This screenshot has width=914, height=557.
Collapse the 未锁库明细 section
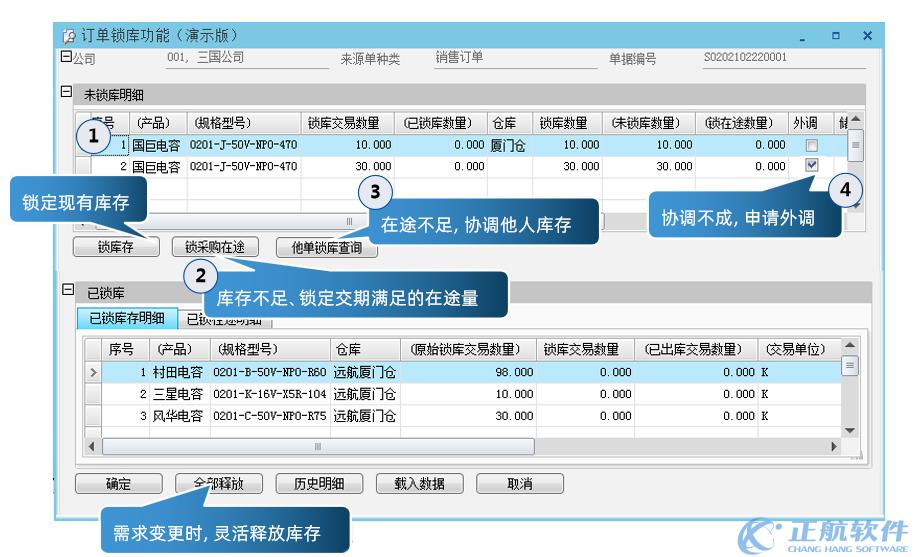[67, 93]
